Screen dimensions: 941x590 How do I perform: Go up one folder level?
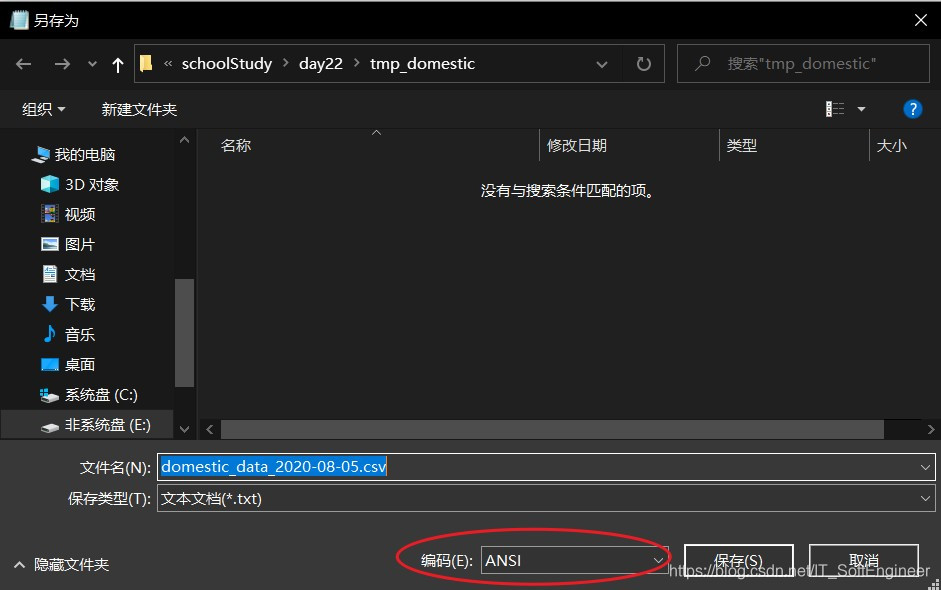click(x=118, y=64)
